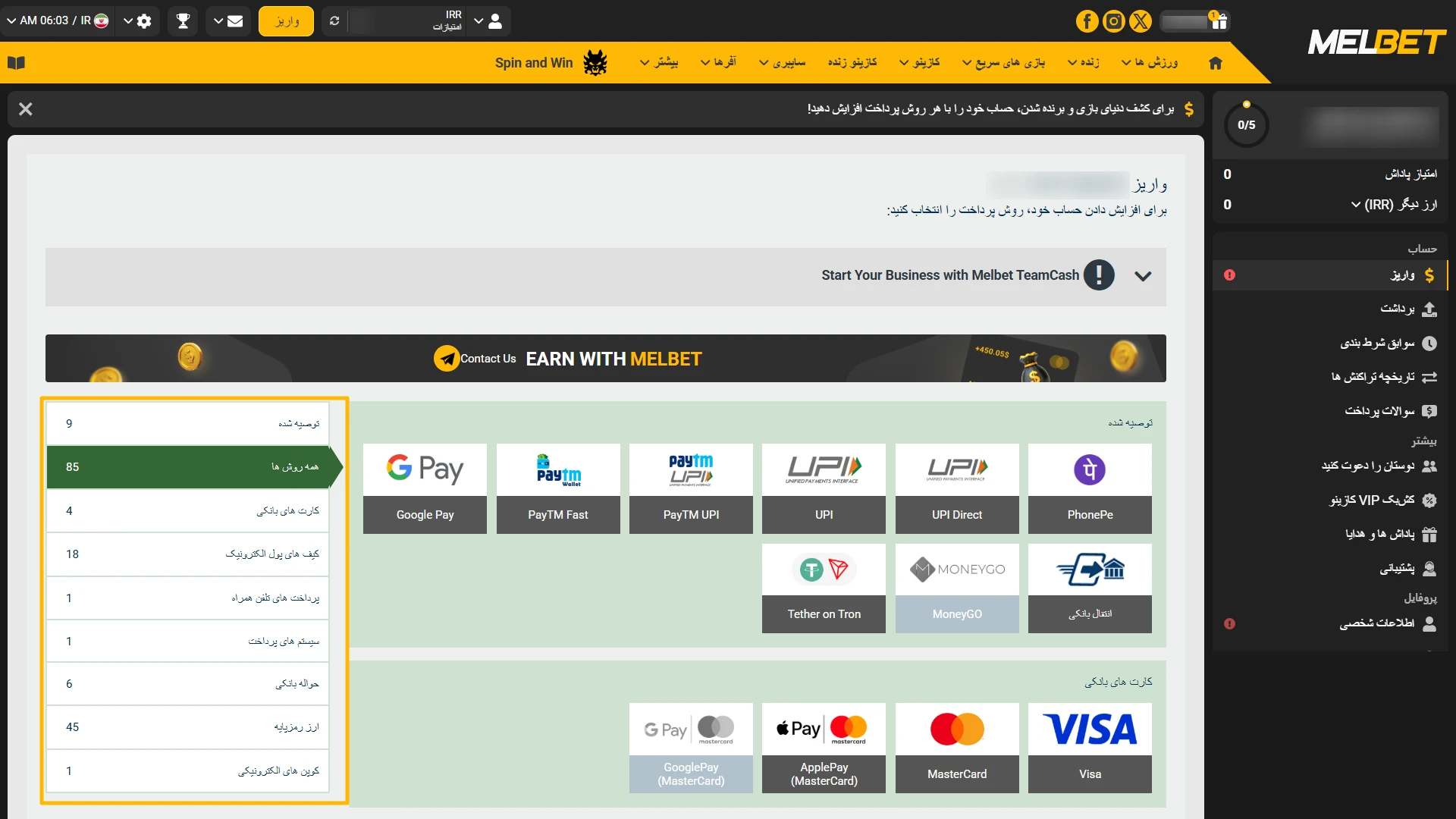Screen dimensions: 1456x819
Task: Open پاداش ها و هدایا bonuses
Action: (1330, 534)
